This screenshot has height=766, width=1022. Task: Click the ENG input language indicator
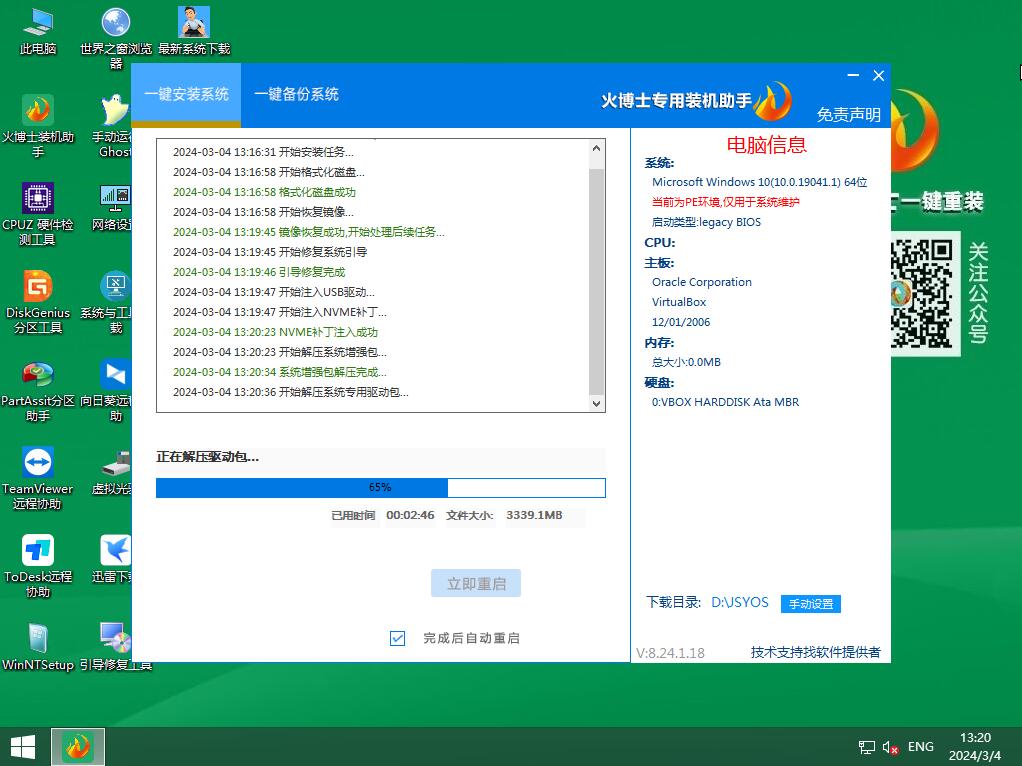click(x=920, y=747)
